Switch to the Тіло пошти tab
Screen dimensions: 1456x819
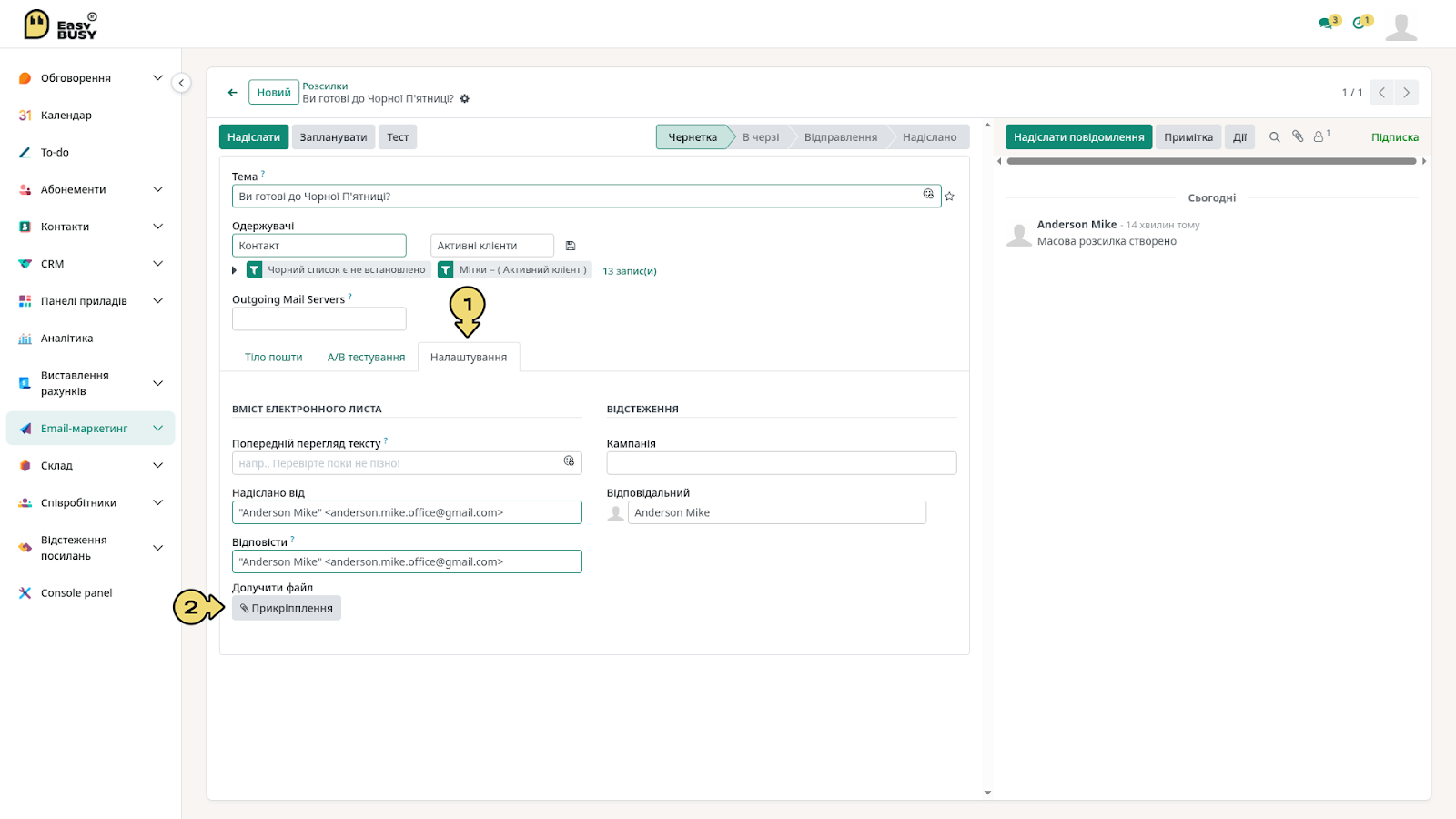coord(273,358)
